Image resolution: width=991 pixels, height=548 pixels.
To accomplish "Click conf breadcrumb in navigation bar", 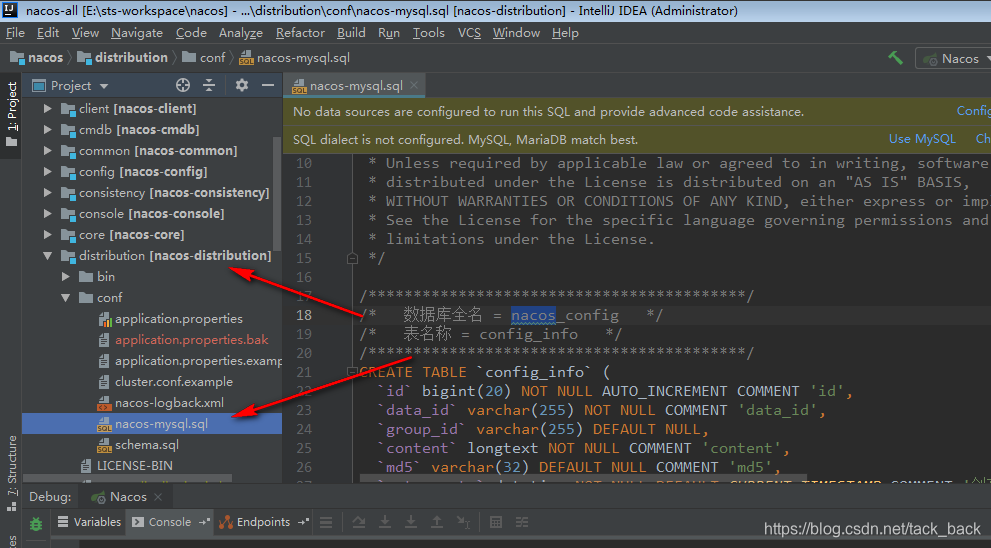I will 204,58.
